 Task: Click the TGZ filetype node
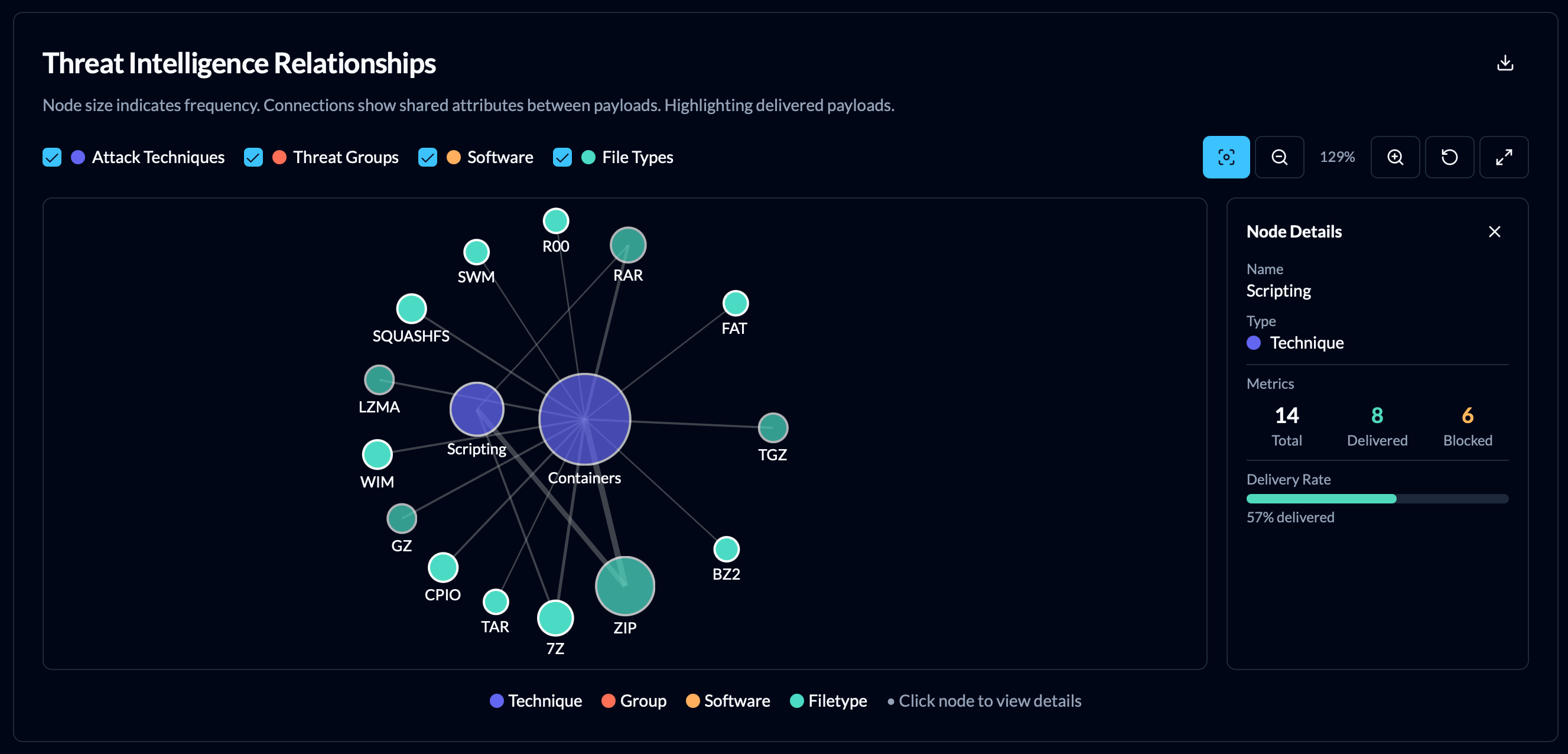coord(772,428)
